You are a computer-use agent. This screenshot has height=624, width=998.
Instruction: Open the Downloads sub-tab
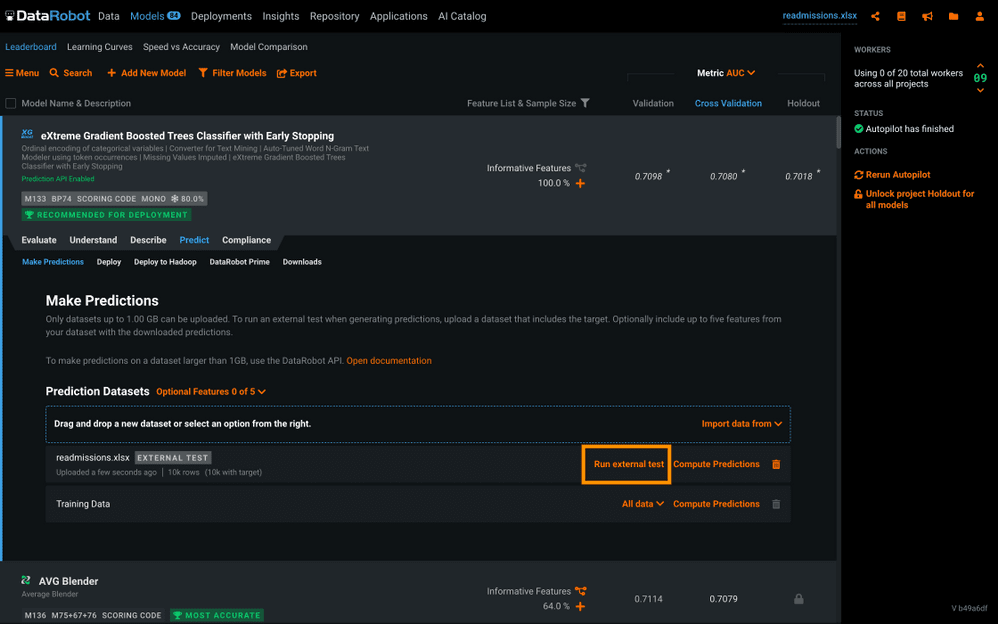click(x=302, y=262)
